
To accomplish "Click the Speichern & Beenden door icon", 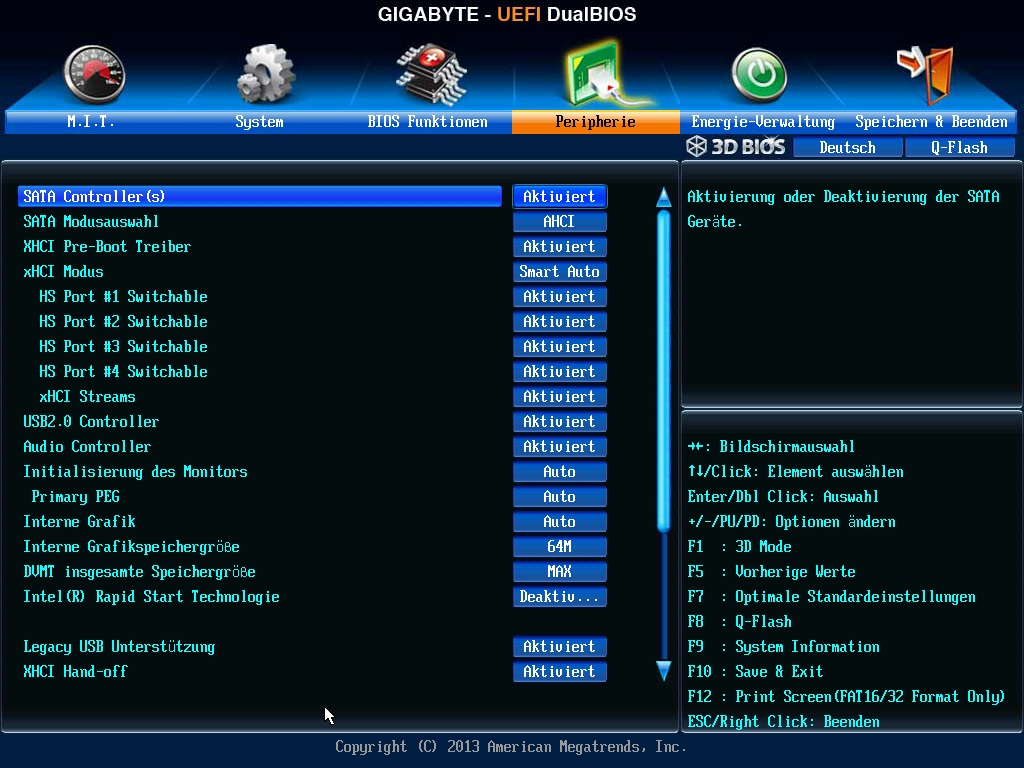I will (x=926, y=74).
